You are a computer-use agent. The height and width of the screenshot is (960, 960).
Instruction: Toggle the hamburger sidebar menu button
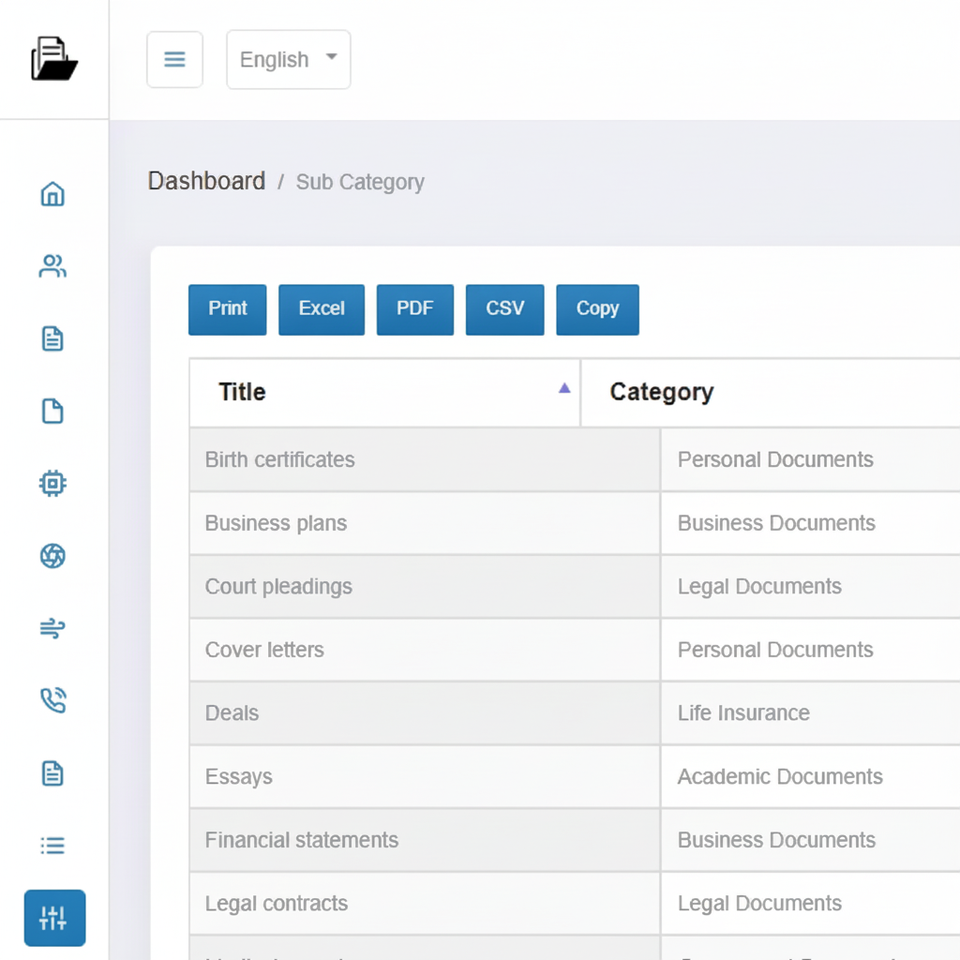point(175,60)
